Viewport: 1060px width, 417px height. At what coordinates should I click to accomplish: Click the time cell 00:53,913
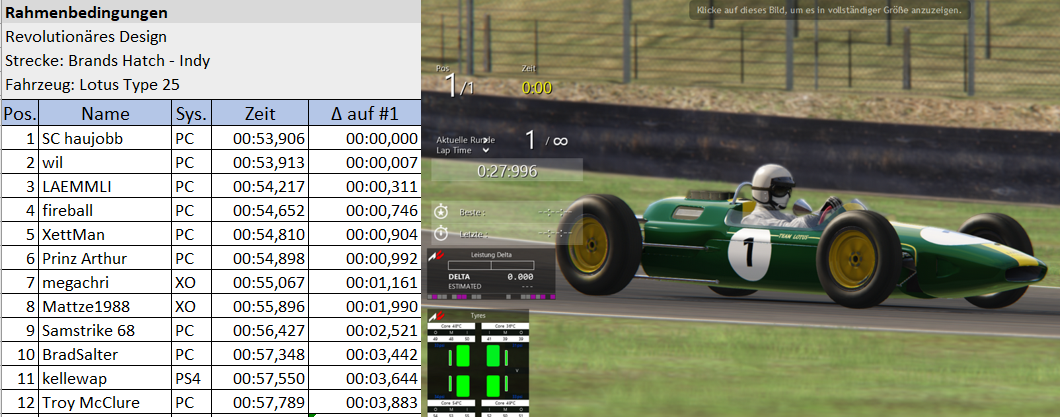coord(260,162)
